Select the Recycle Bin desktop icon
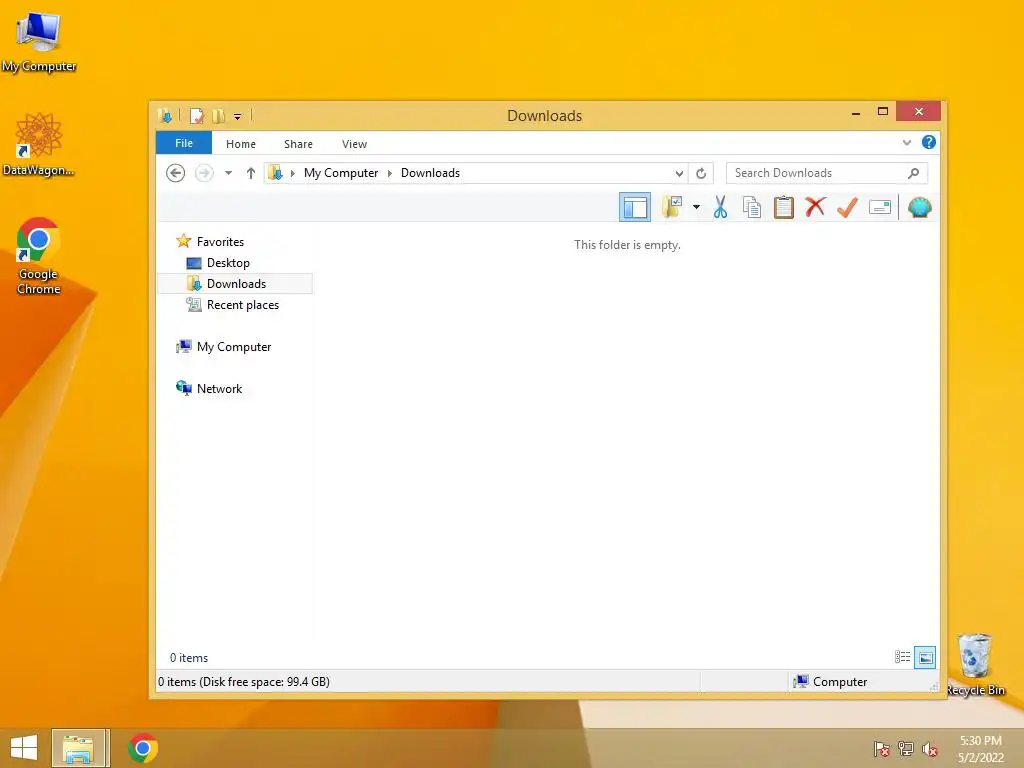The height and width of the screenshot is (768, 1024). click(x=976, y=665)
